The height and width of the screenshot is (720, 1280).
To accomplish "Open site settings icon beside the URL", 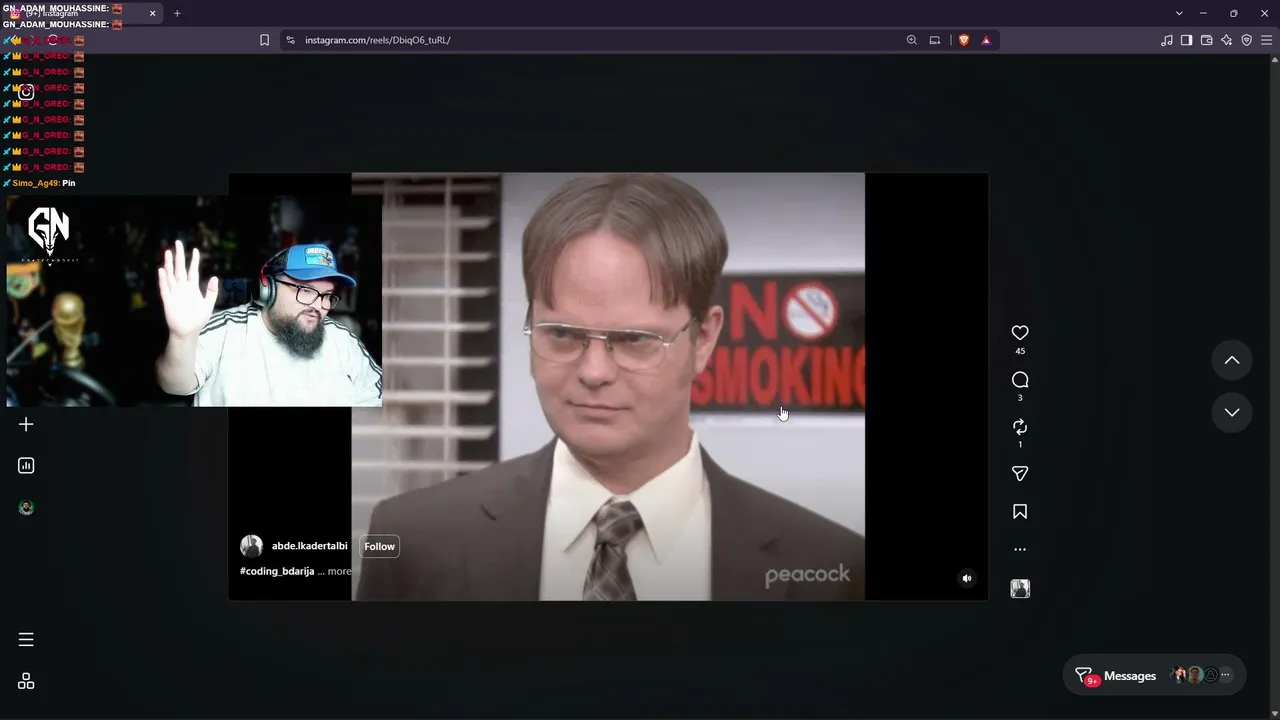I will (x=290, y=40).
